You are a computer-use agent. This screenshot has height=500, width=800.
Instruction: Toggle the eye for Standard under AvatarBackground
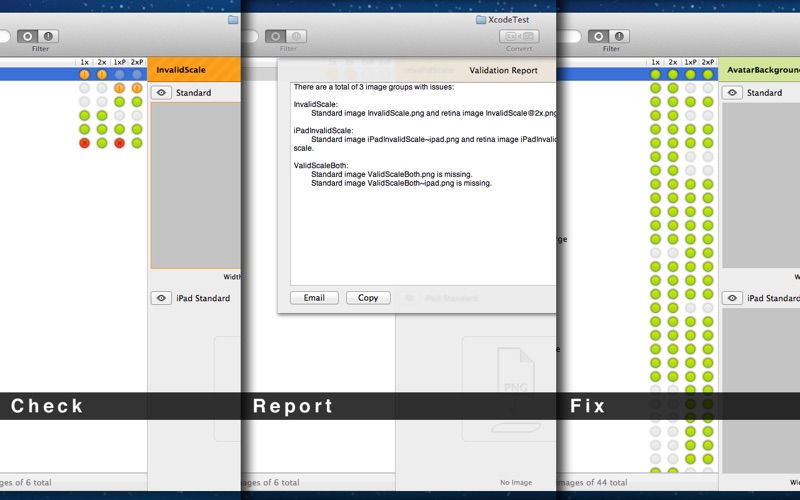[x=732, y=93]
